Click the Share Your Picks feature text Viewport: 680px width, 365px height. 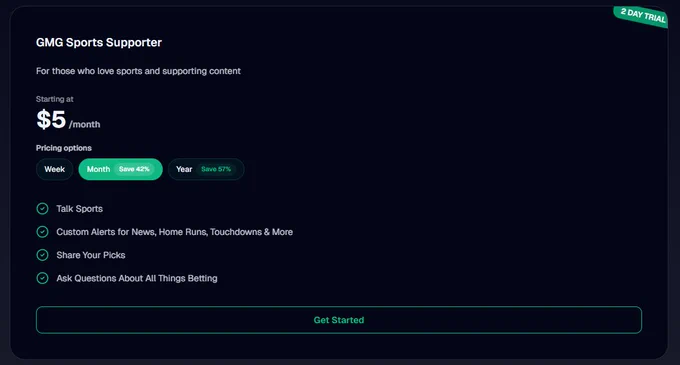[x=91, y=255]
